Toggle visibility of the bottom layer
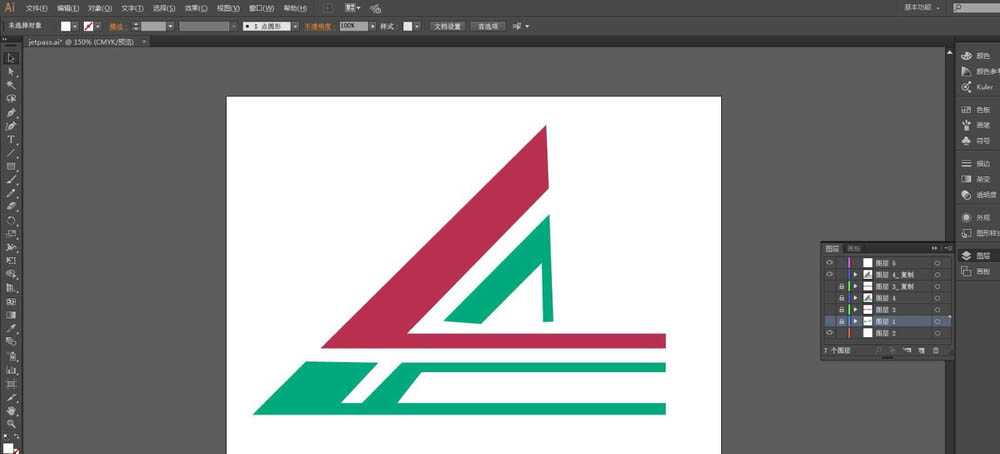The width and height of the screenshot is (1000, 454). [x=830, y=333]
